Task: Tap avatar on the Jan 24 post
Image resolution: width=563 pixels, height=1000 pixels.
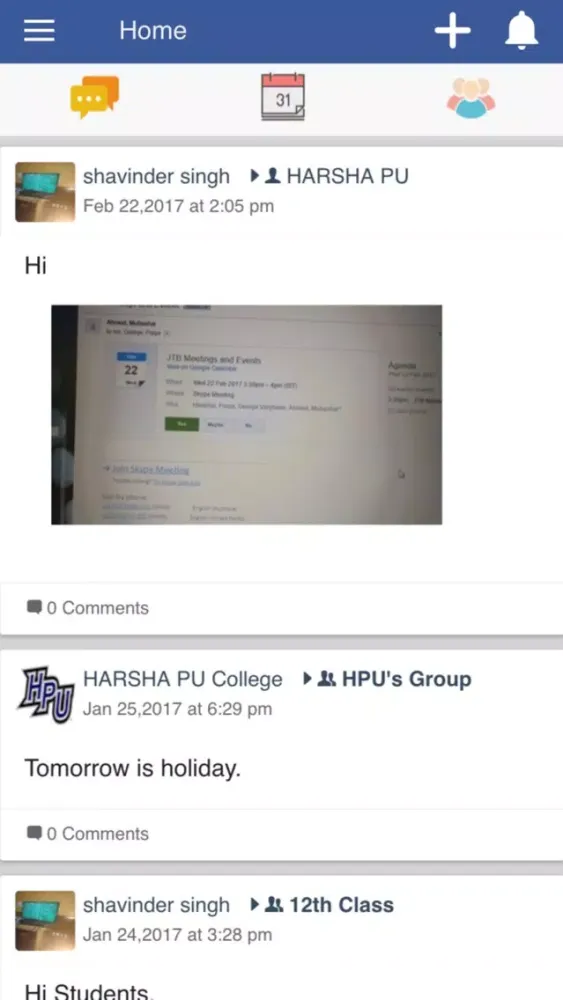Action: (x=45, y=921)
